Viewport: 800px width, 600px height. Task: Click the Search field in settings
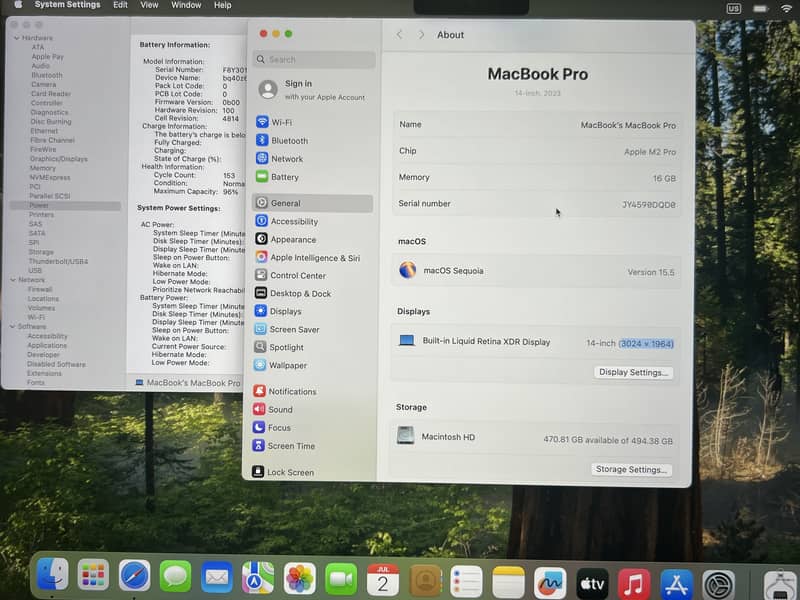click(x=314, y=59)
